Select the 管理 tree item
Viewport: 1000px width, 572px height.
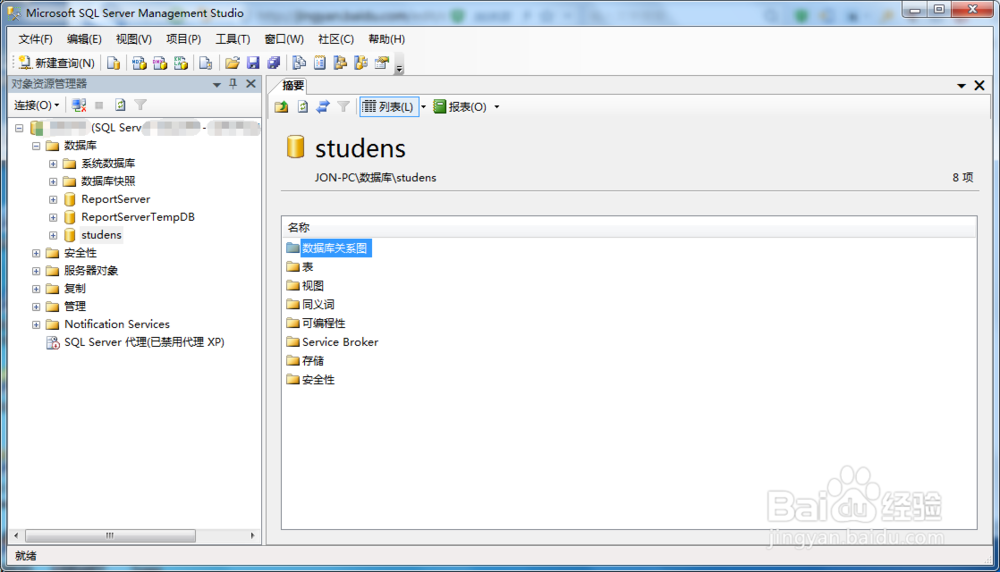75,306
